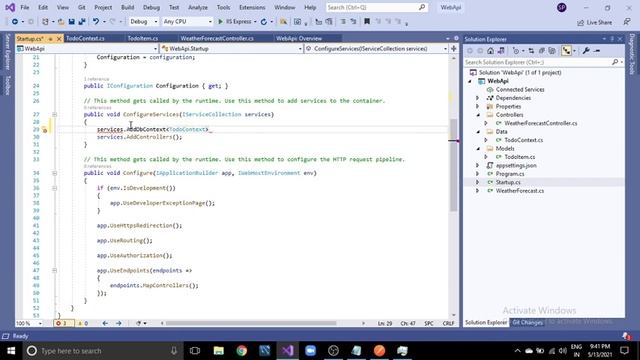
Task: Collapse the Controllers folder
Action: [478, 115]
